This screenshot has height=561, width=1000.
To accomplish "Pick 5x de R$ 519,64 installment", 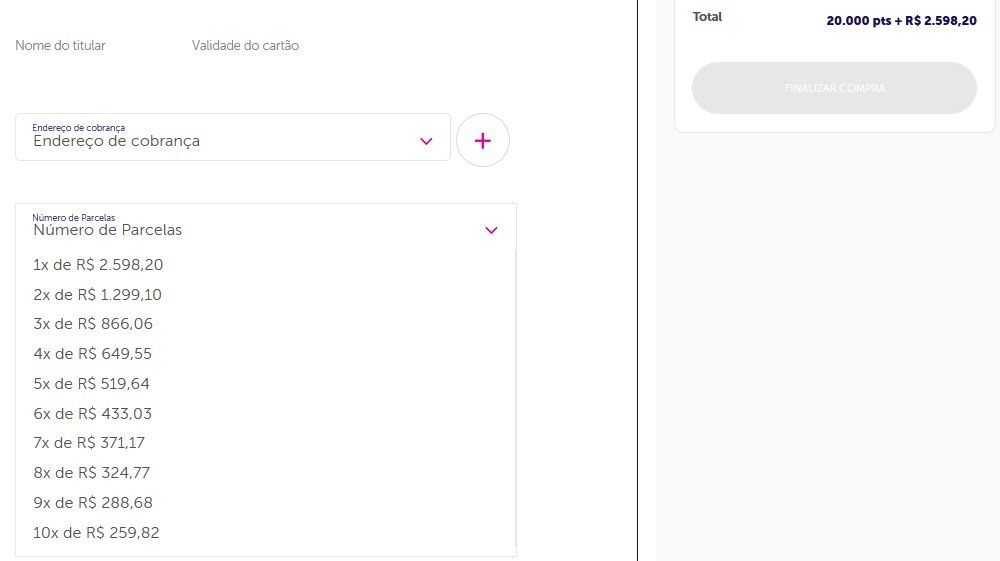I will coord(265,384).
